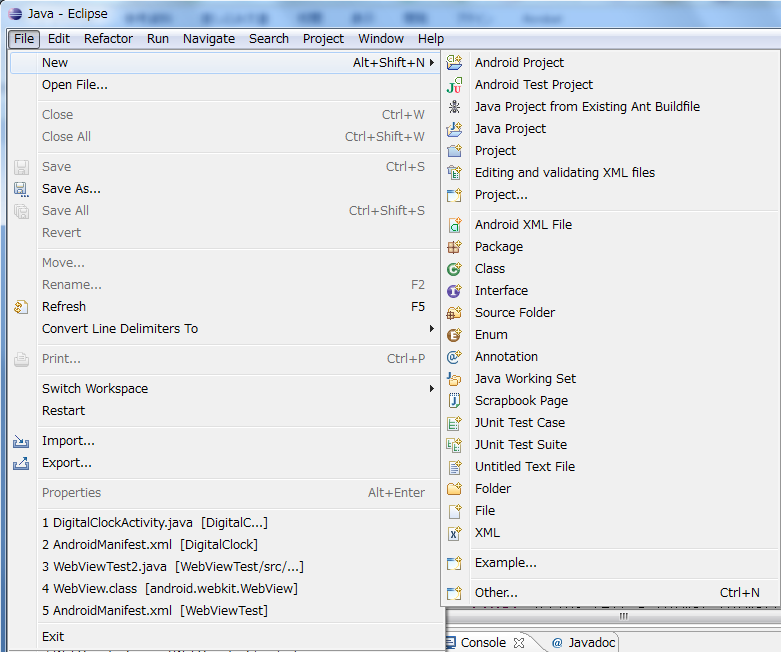Viewport: 781px width, 652px height.
Task: Select Save As... menu entry
Action: 224,189
